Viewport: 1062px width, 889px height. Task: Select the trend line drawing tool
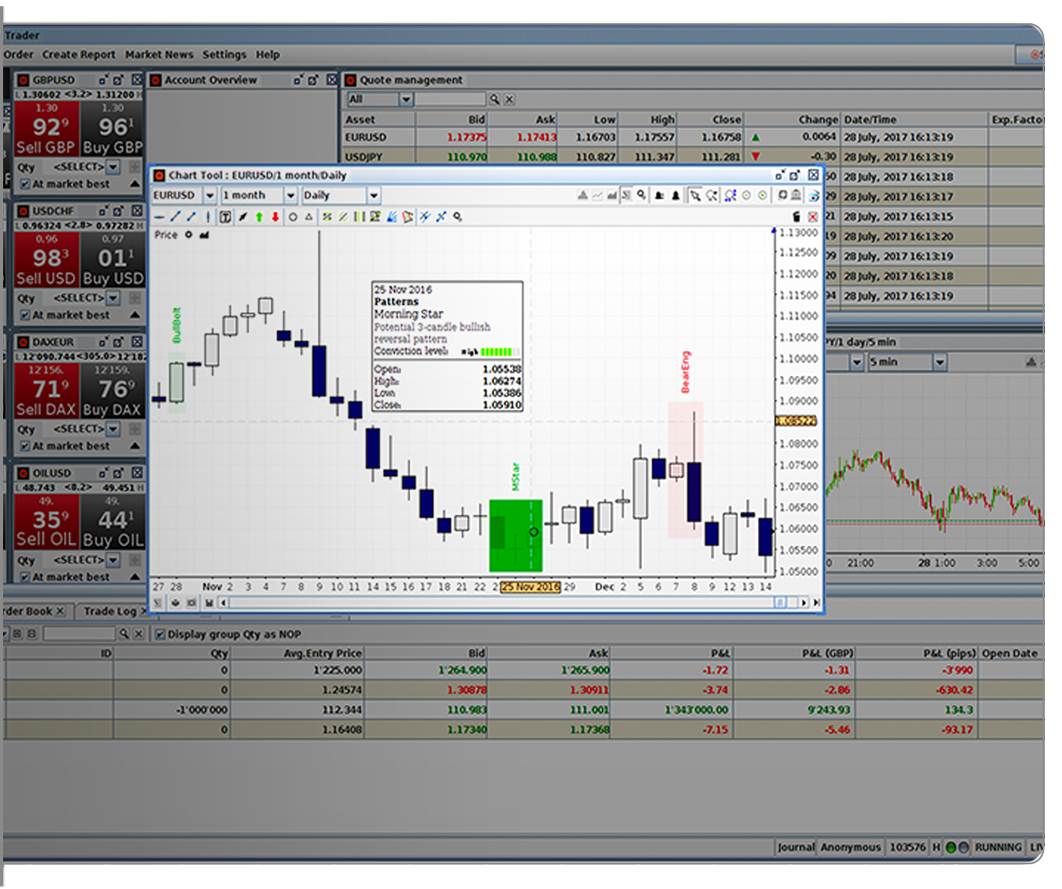(x=175, y=216)
